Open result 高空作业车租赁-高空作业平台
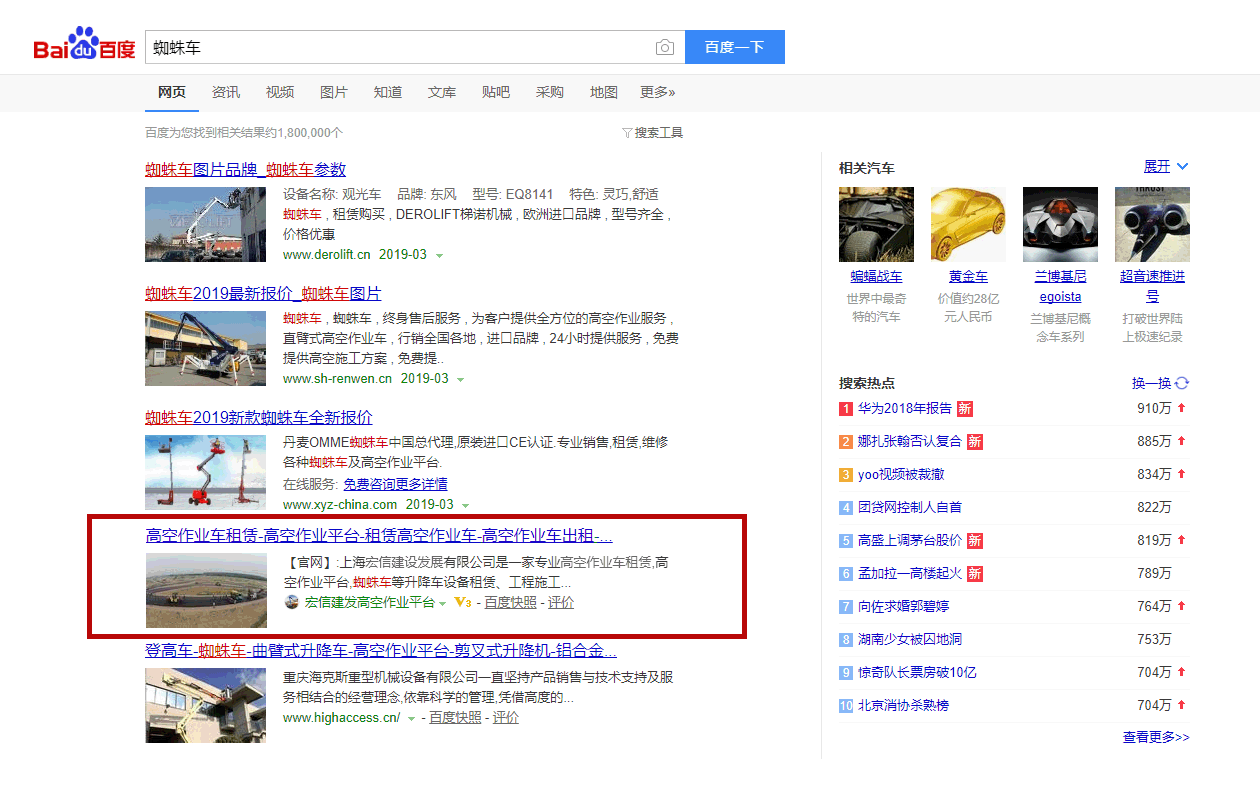The image size is (1260, 804). point(379,535)
